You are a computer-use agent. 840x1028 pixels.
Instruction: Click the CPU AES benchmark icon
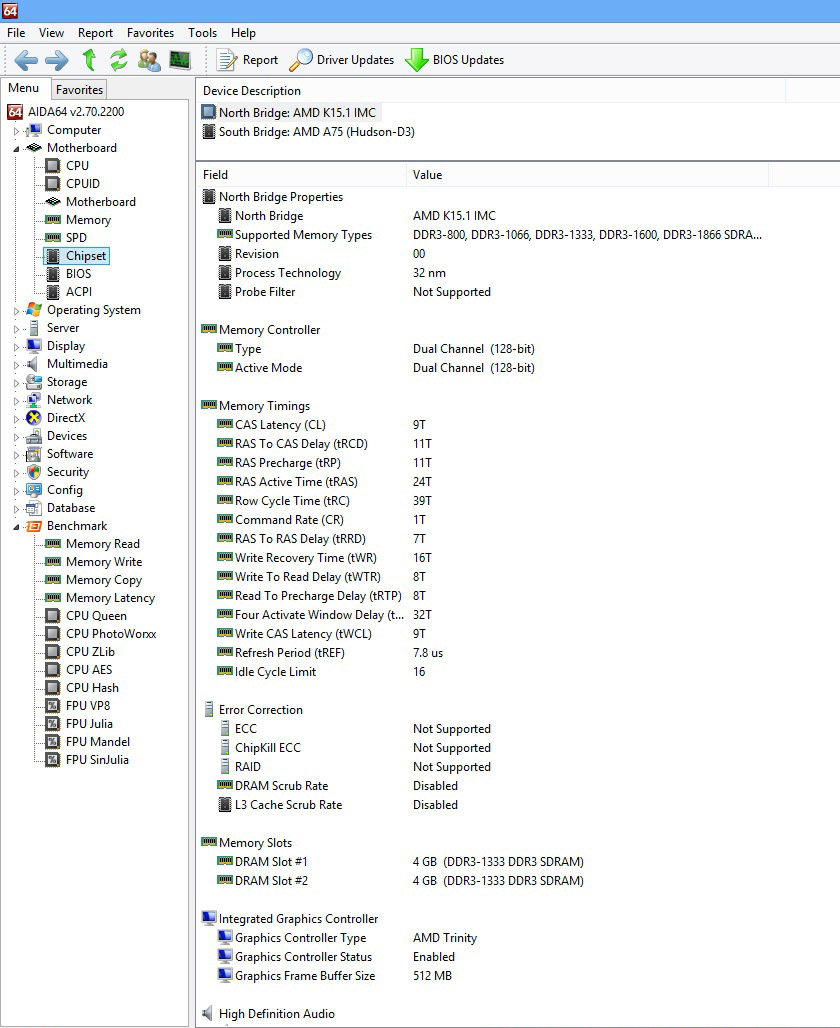[x=52, y=670]
